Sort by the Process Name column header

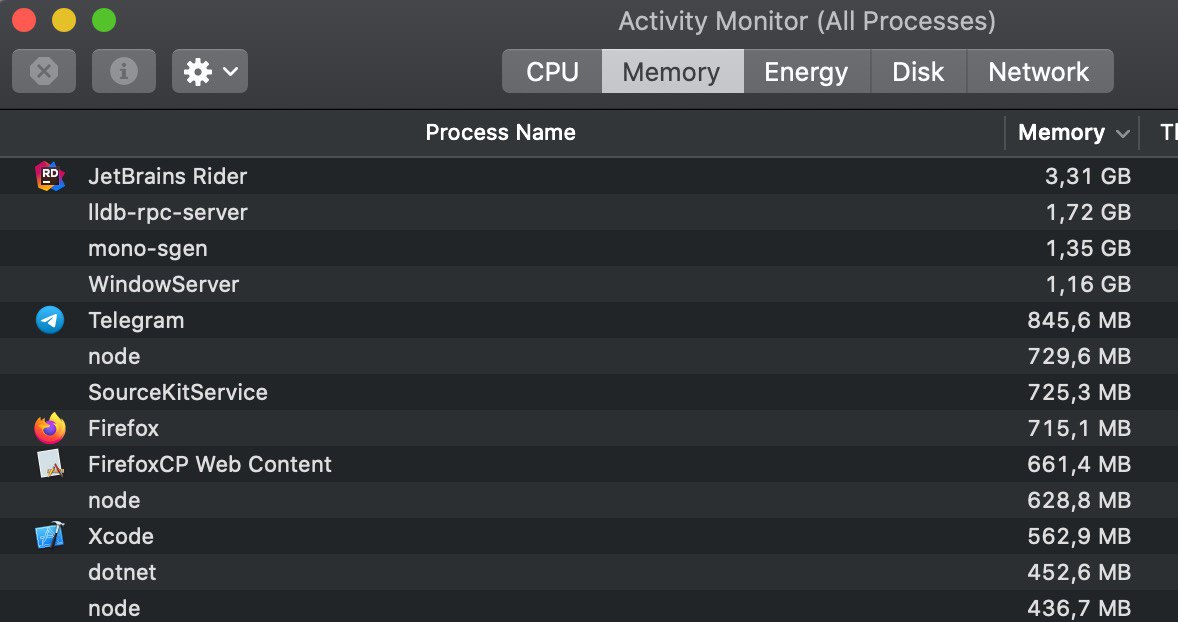[x=501, y=133]
